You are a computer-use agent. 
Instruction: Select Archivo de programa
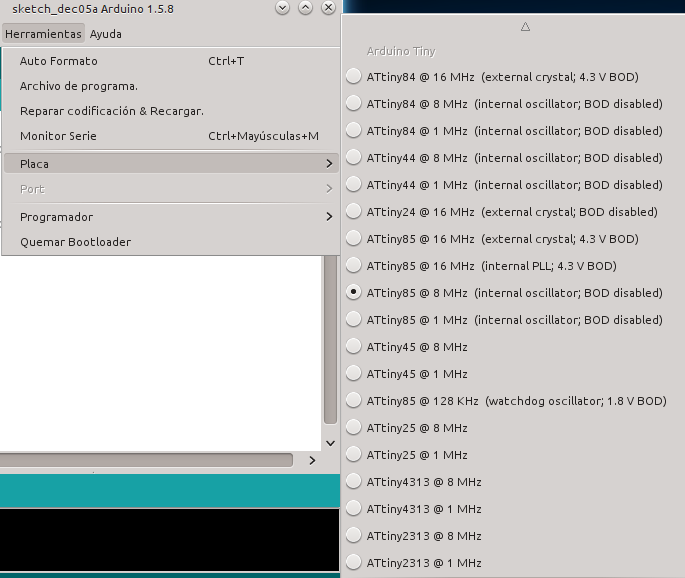[170, 86]
